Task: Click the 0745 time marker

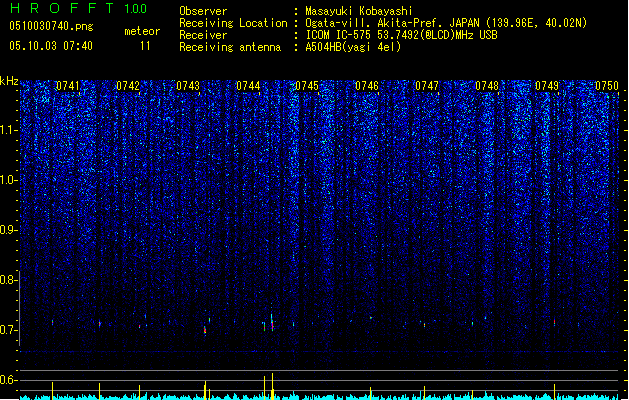Action: point(307,86)
